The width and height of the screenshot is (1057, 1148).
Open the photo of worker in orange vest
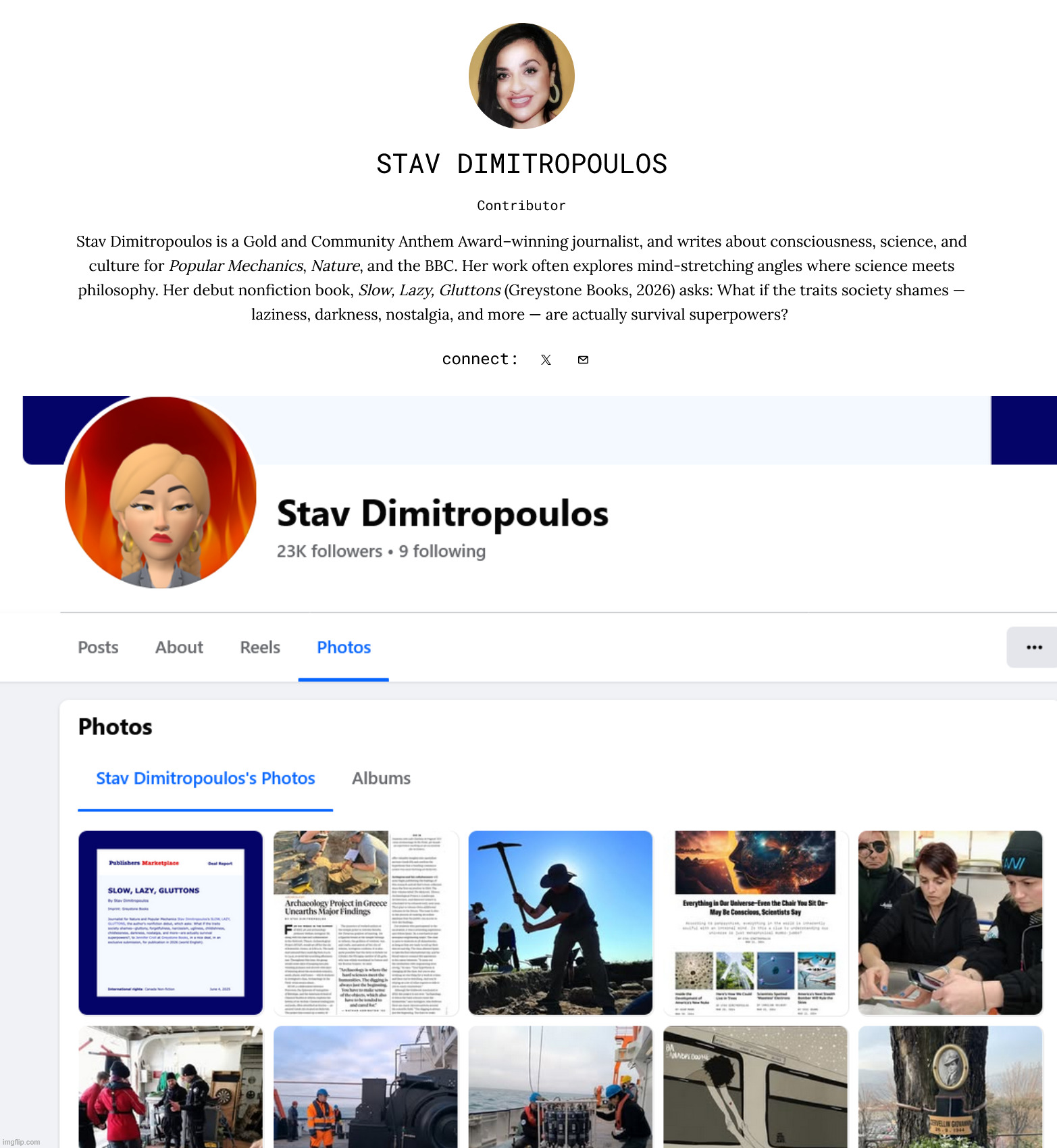click(365, 1087)
